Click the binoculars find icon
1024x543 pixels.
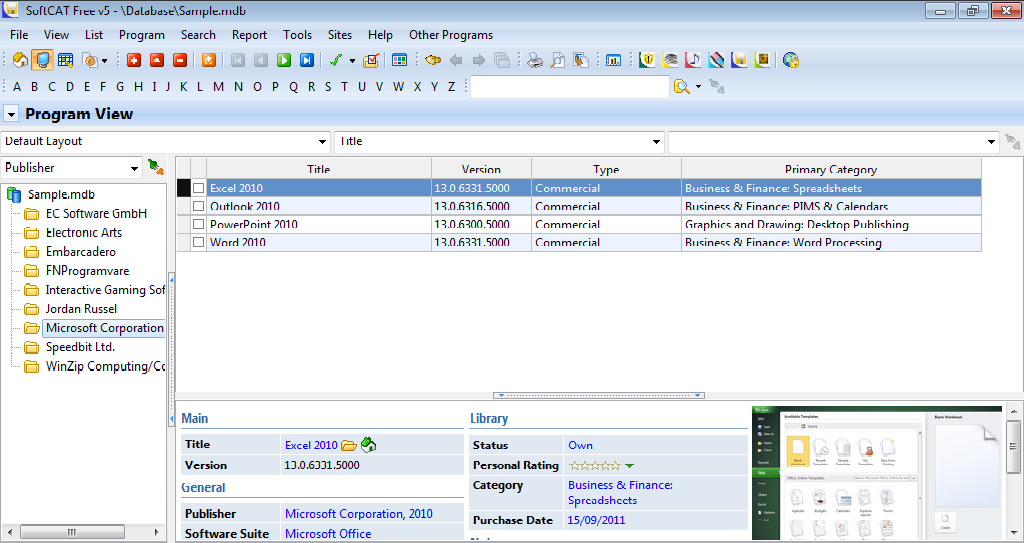[x=432, y=60]
